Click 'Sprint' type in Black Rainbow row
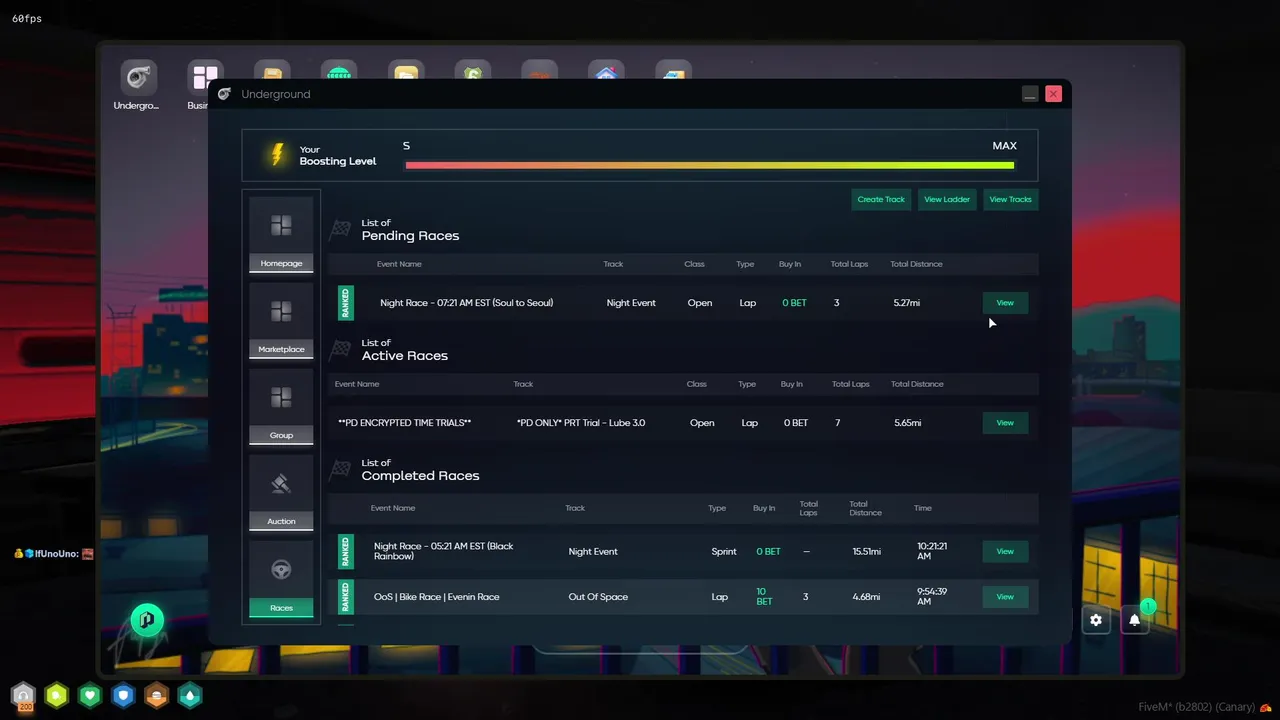 click(724, 552)
